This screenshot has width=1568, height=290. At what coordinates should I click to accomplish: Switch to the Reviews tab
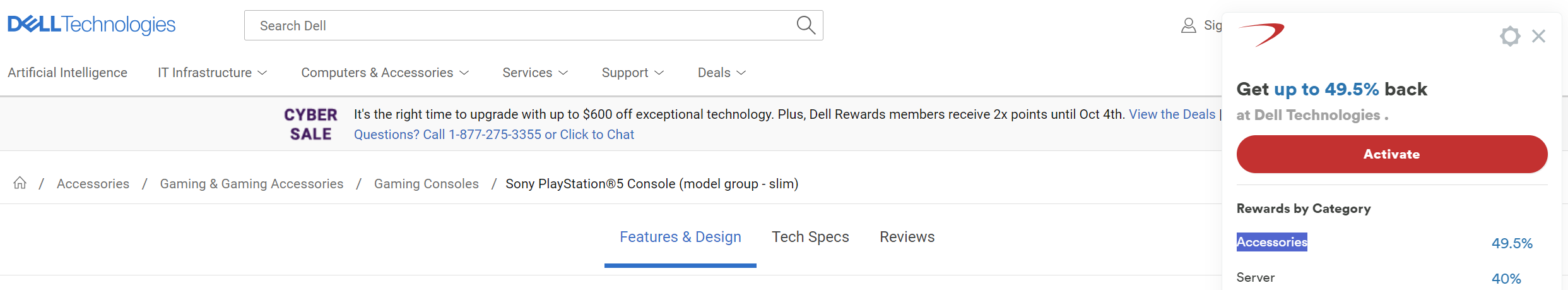tap(907, 237)
